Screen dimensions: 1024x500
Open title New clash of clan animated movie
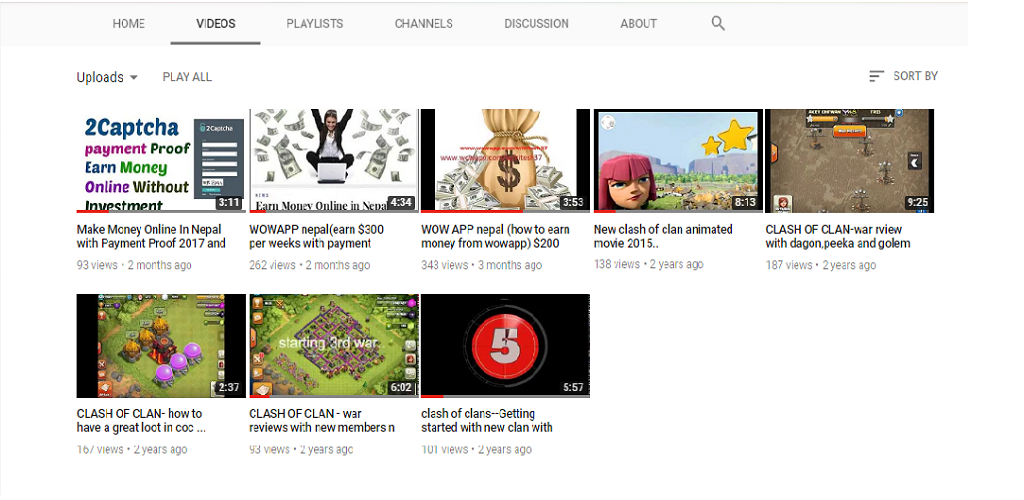click(663, 236)
